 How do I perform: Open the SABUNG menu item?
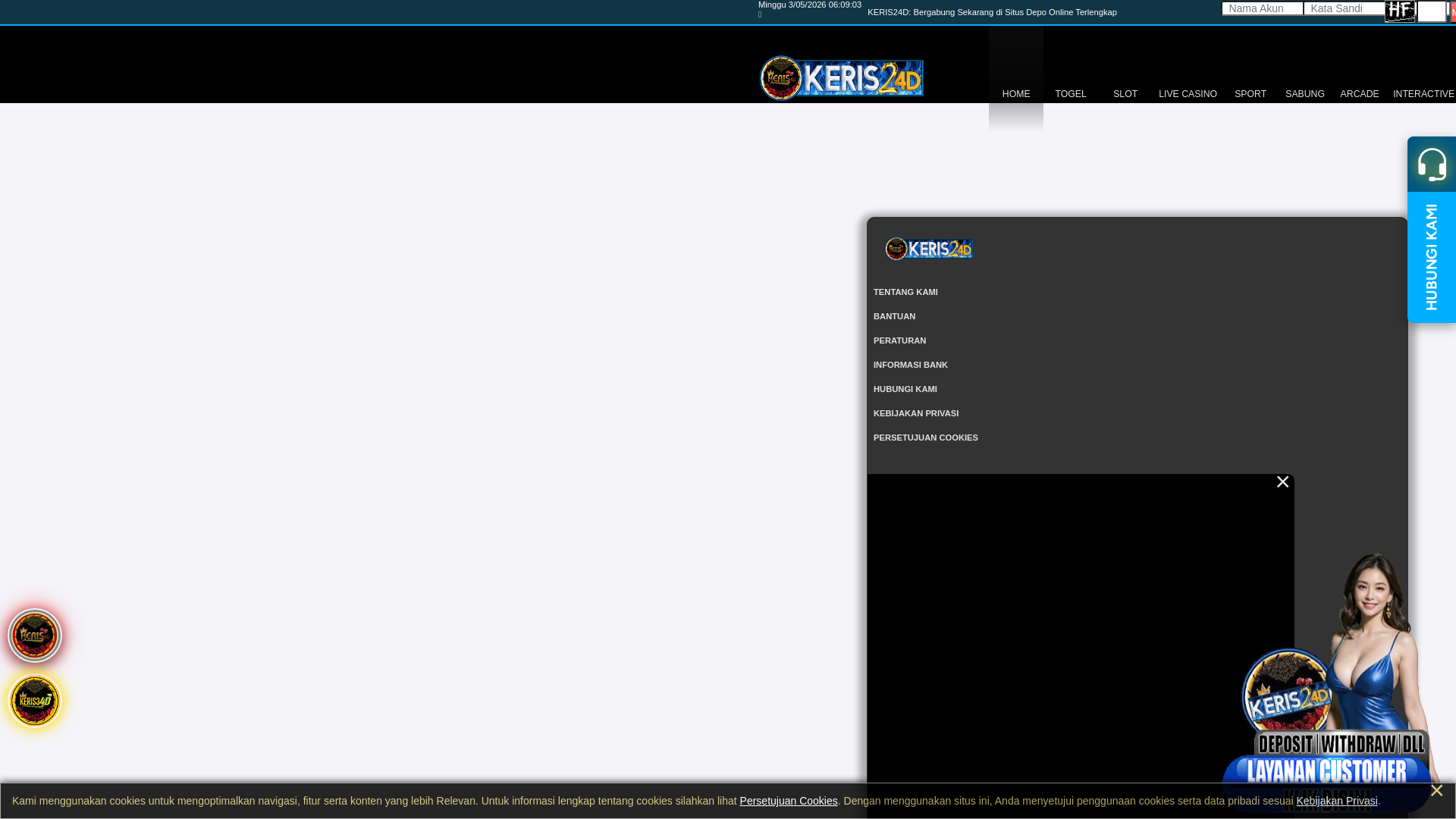click(1304, 94)
